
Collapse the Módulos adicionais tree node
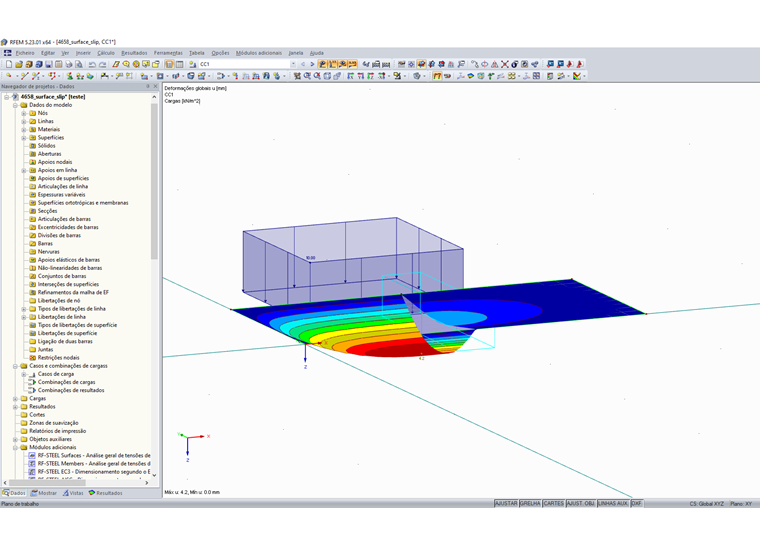(x=15, y=448)
